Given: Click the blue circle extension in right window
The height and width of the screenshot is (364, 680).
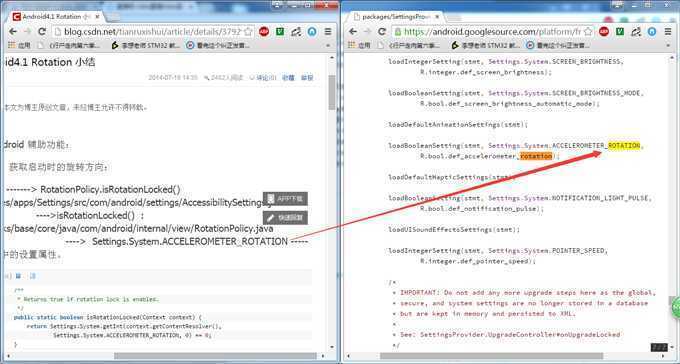Looking at the screenshot, I should point(652,31).
